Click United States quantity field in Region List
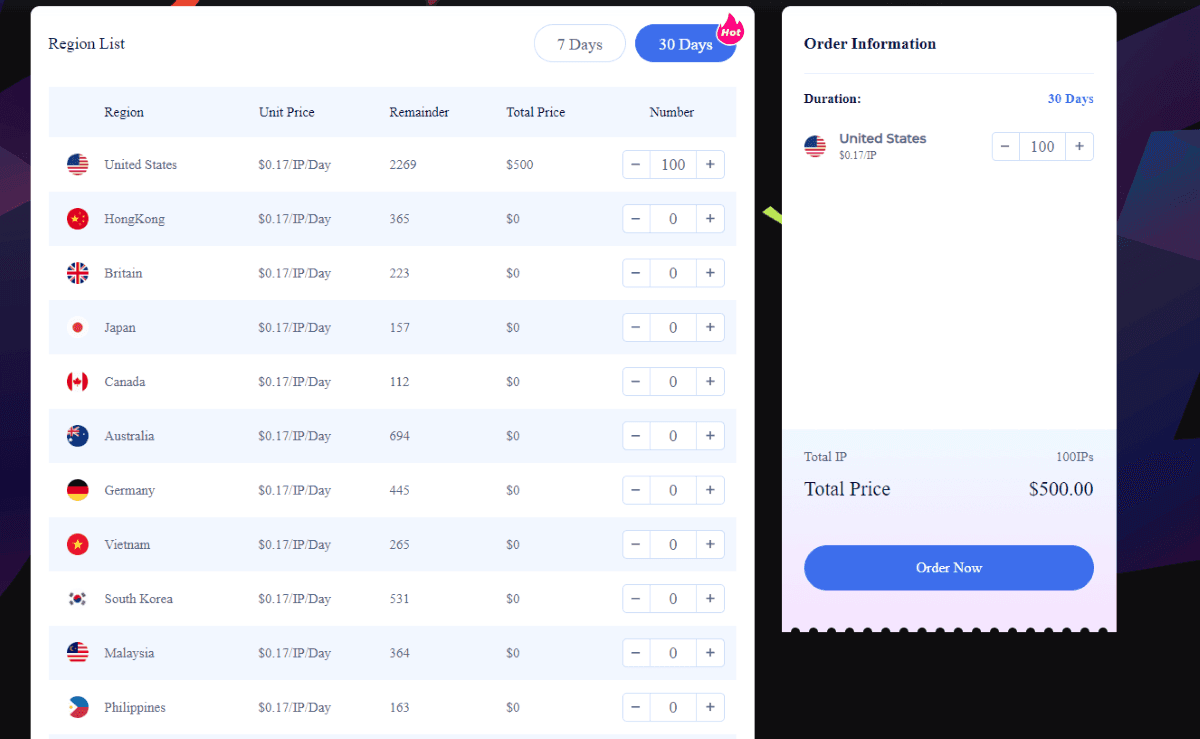The height and width of the screenshot is (739, 1200). click(x=673, y=165)
